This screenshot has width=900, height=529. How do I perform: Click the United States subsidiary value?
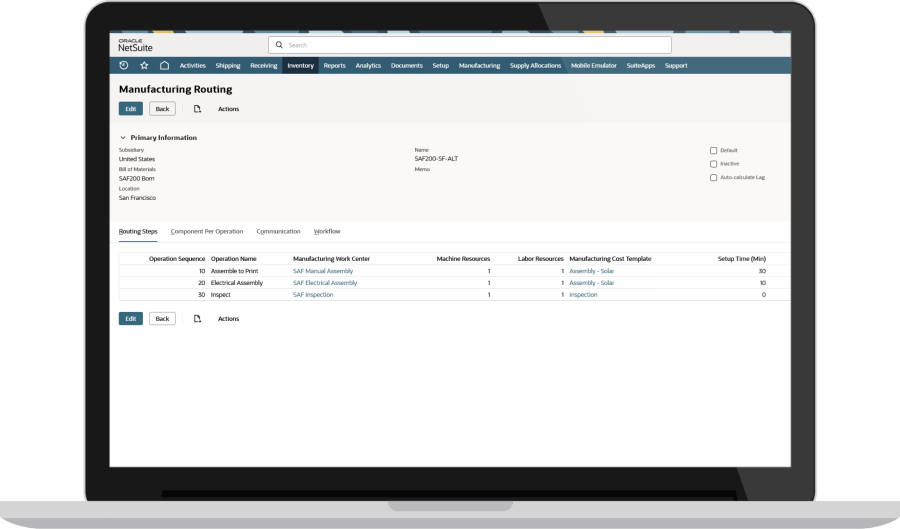pos(137,160)
